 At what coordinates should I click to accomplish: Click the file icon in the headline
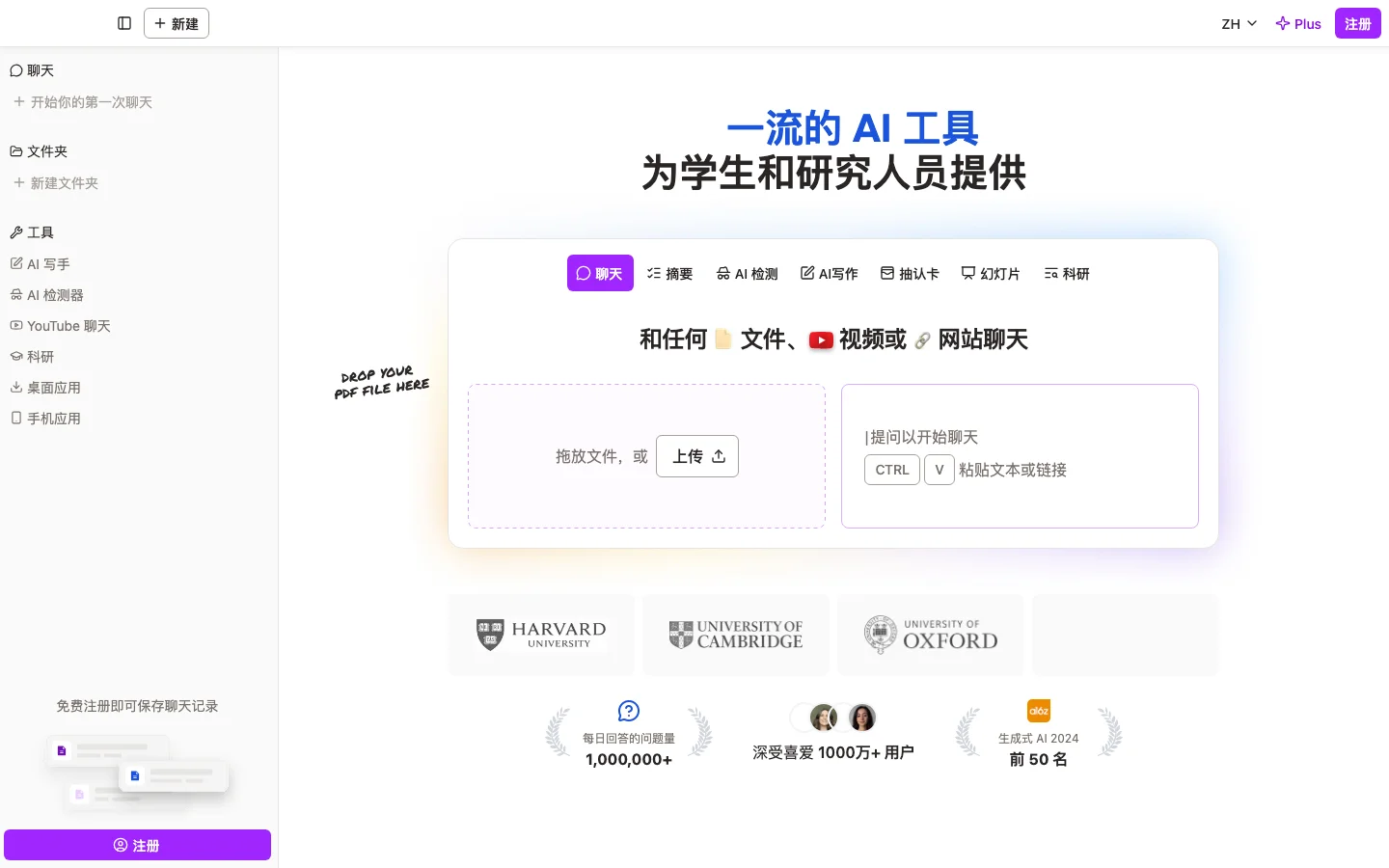pos(722,339)
